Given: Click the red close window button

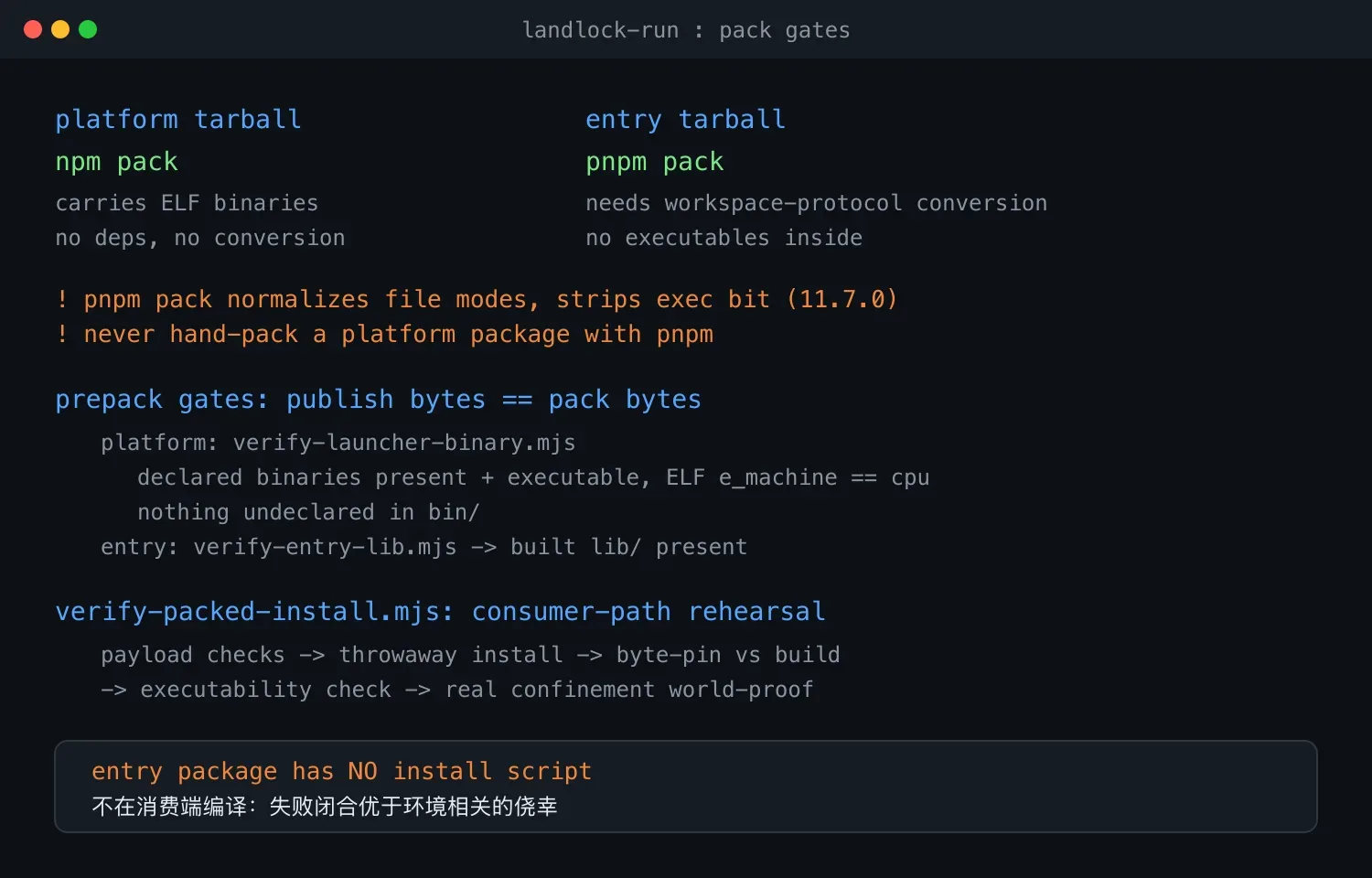Looking at the screenshot, I should coord(33,29).
